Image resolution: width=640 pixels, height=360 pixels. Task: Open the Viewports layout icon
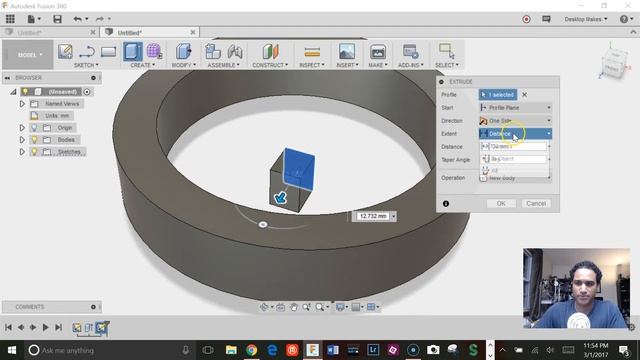[371, 307]
